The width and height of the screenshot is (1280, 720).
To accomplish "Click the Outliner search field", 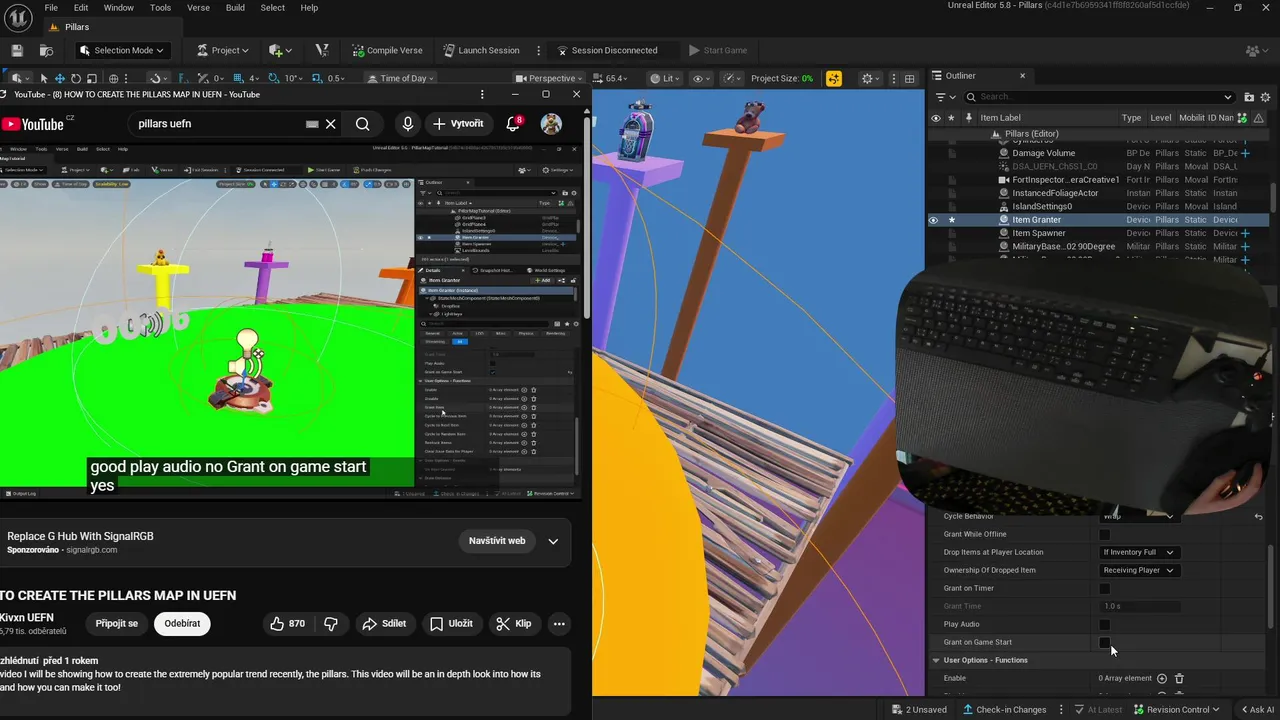I will (1098, 97).
